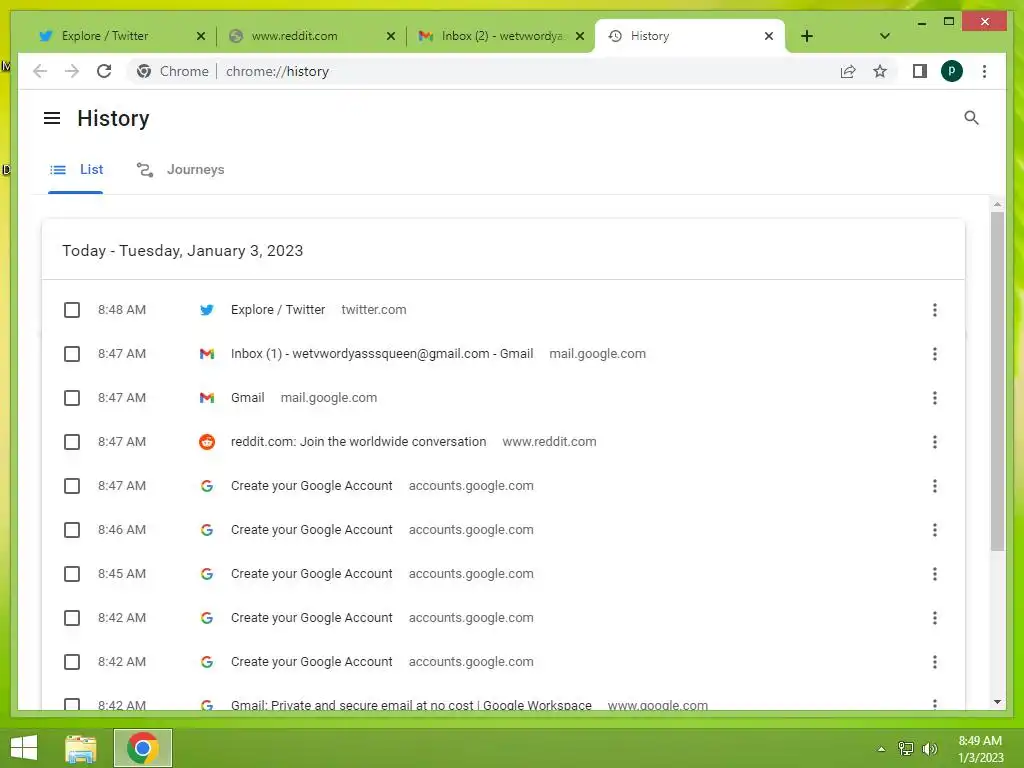The width and height of the screenshot is (1024, 768).
Task: Open more actions for Gmail entry
Action: (935, 398)
